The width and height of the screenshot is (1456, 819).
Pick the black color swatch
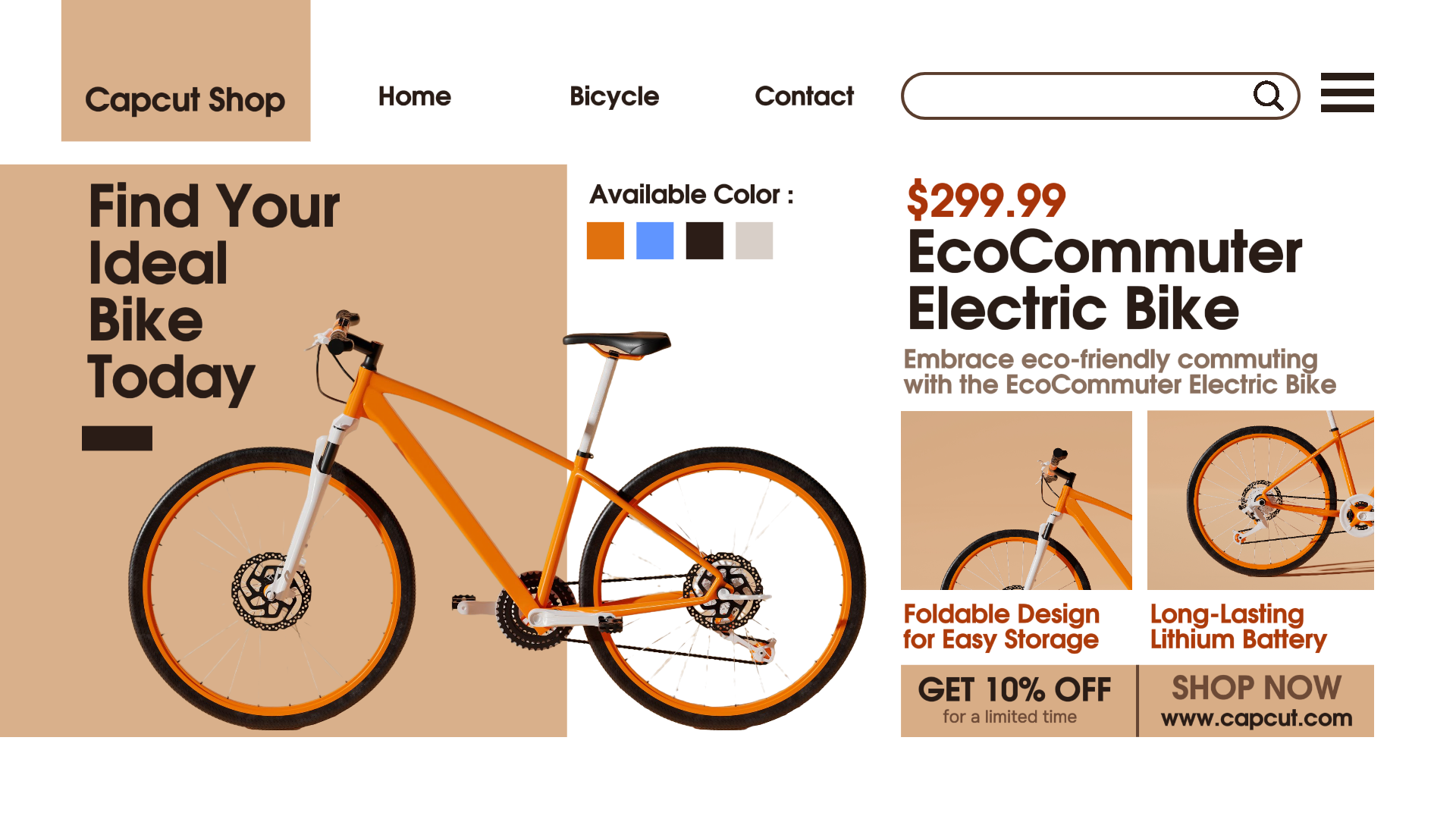[704, 241]
